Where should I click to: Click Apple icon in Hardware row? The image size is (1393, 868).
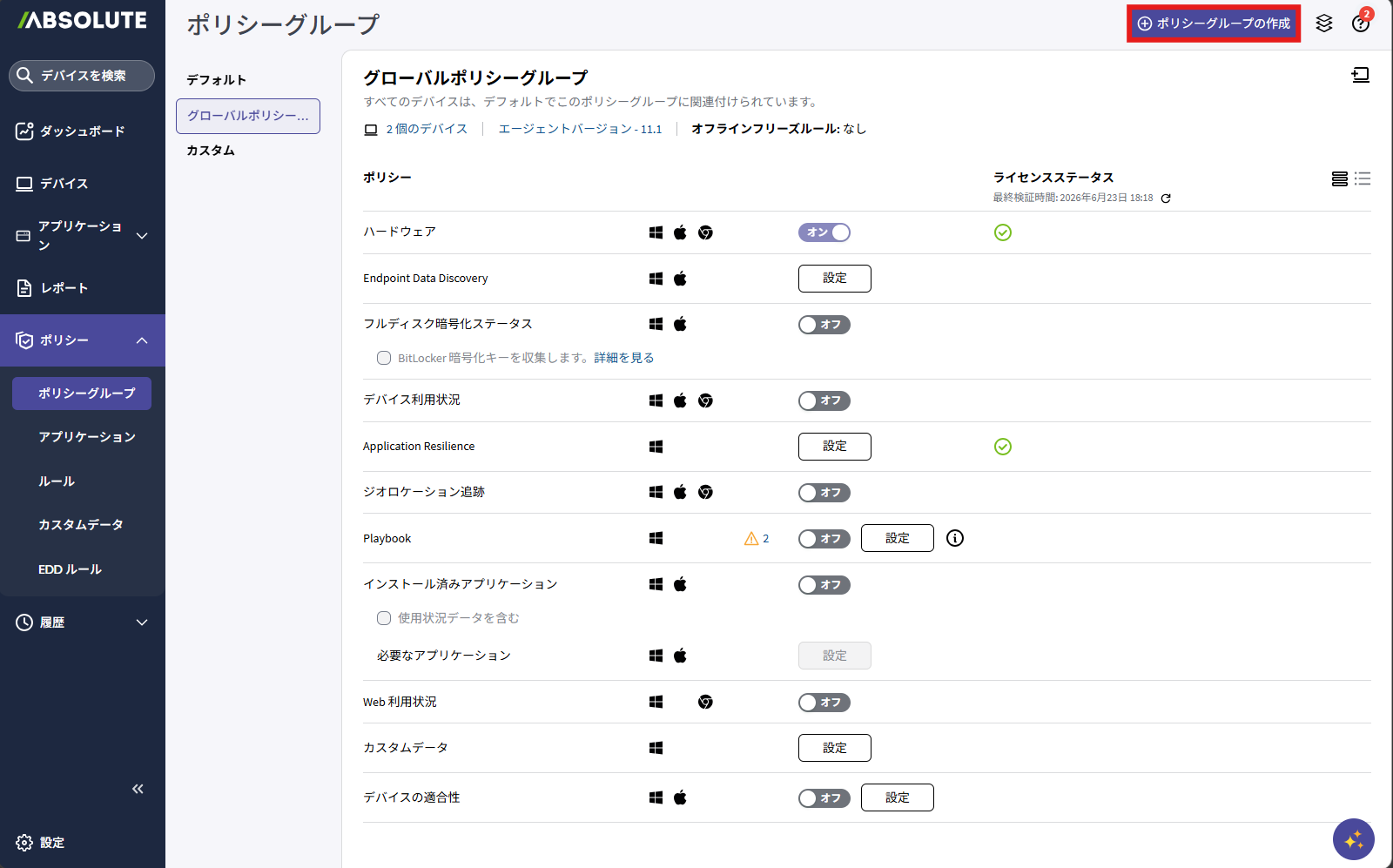pos(681,232)
